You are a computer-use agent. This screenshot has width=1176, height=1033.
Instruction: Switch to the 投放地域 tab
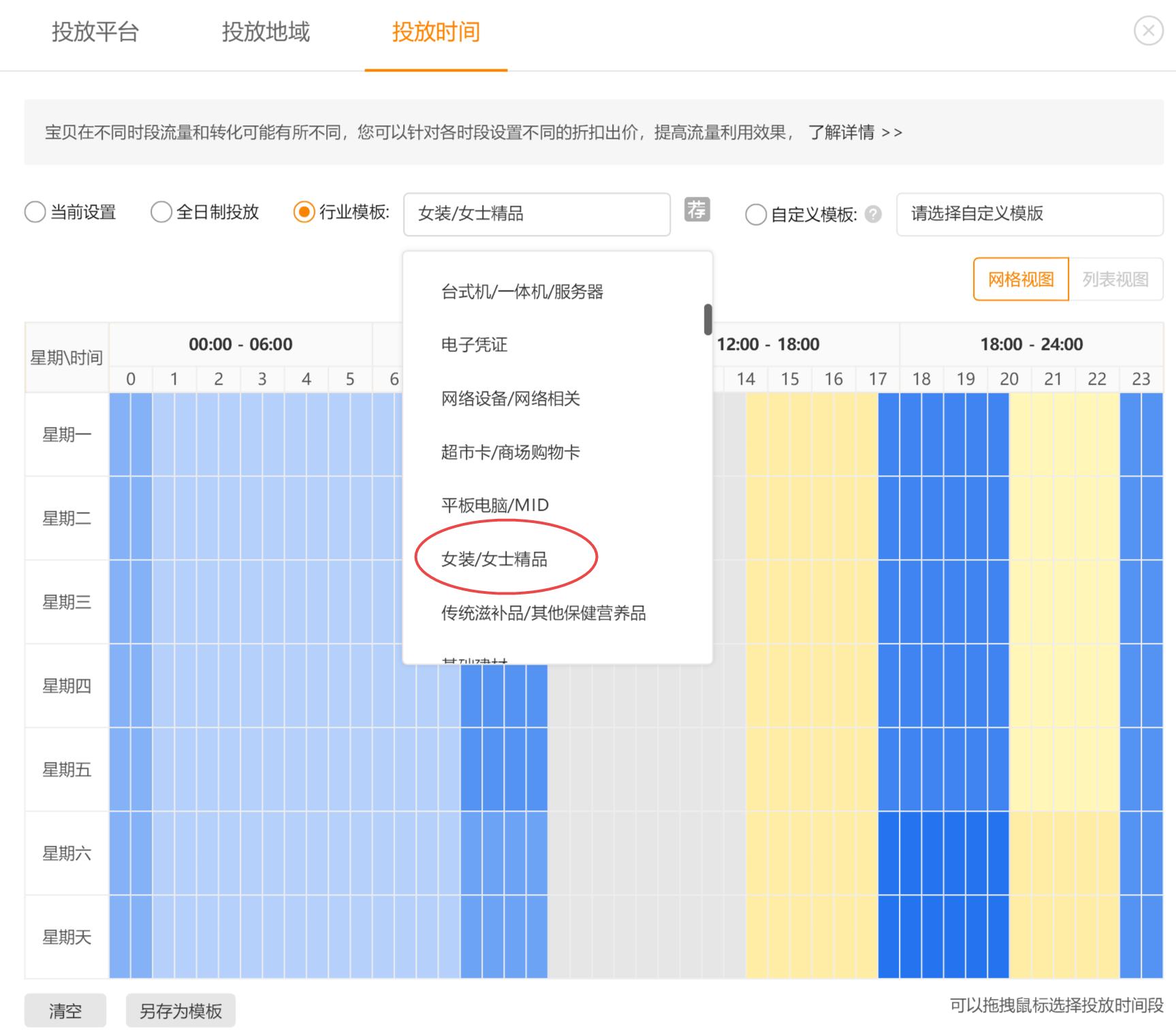click(265, 32)
